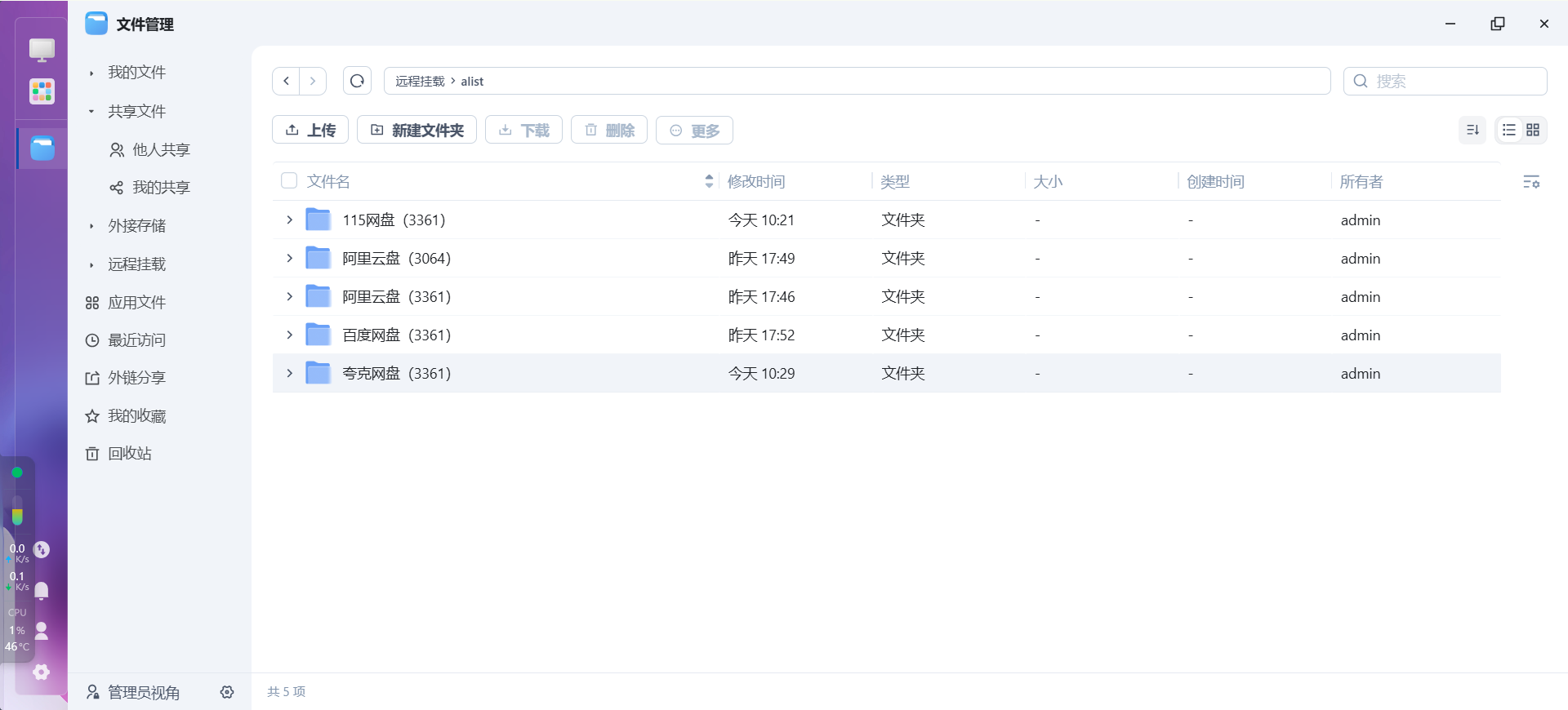Click folder icon of 阿里云盘 (3361)
The image size is (1568, 710).
pyautogui.click(x=318, y=296)
